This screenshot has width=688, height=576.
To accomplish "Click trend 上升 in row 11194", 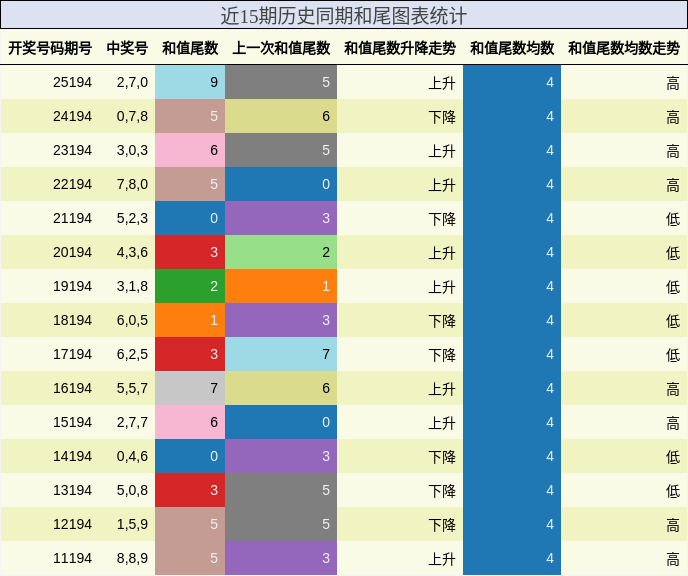I will (x=442, y=559).
